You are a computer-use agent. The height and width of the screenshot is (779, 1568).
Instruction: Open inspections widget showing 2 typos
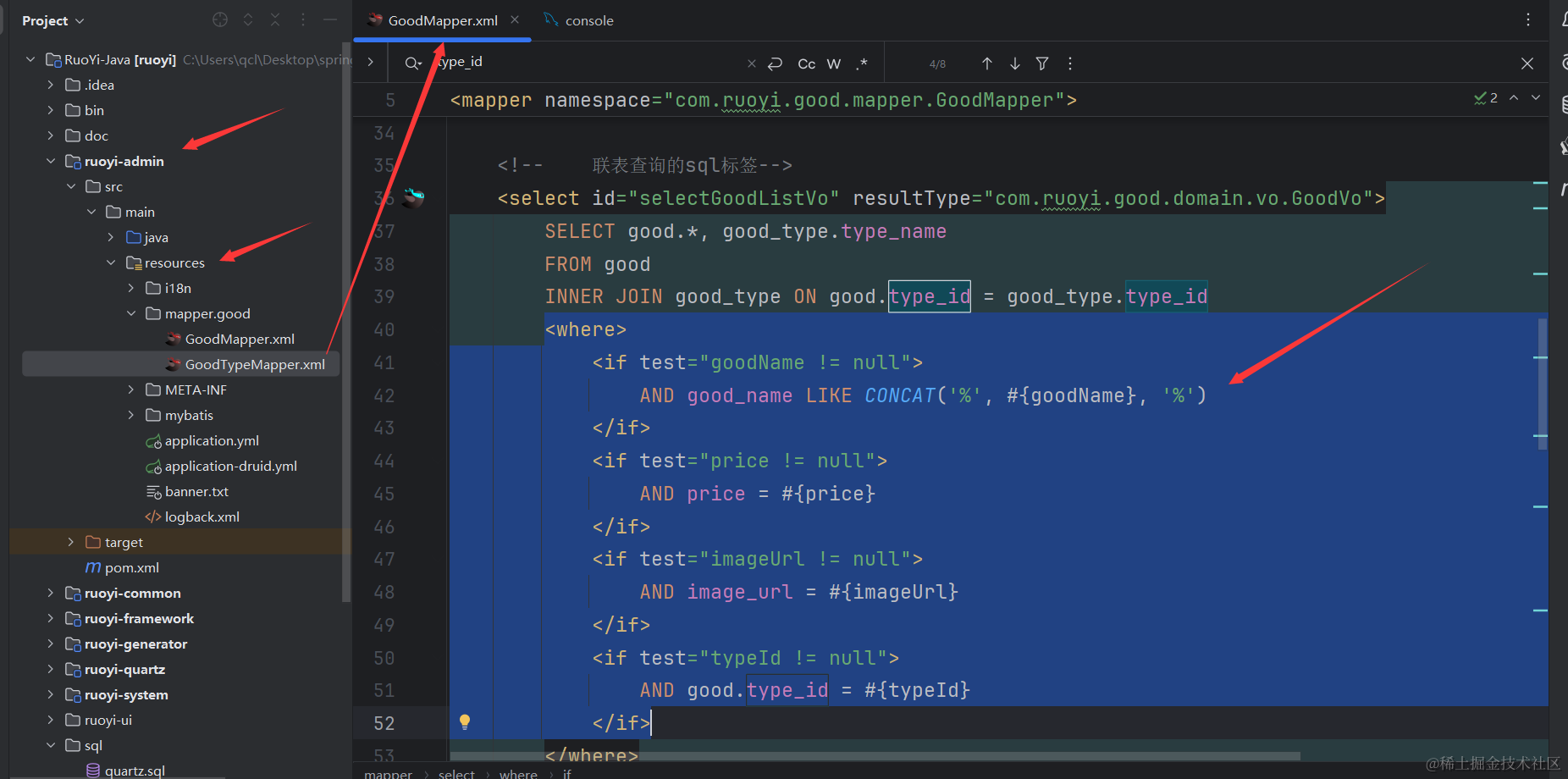click(1486, 98)
